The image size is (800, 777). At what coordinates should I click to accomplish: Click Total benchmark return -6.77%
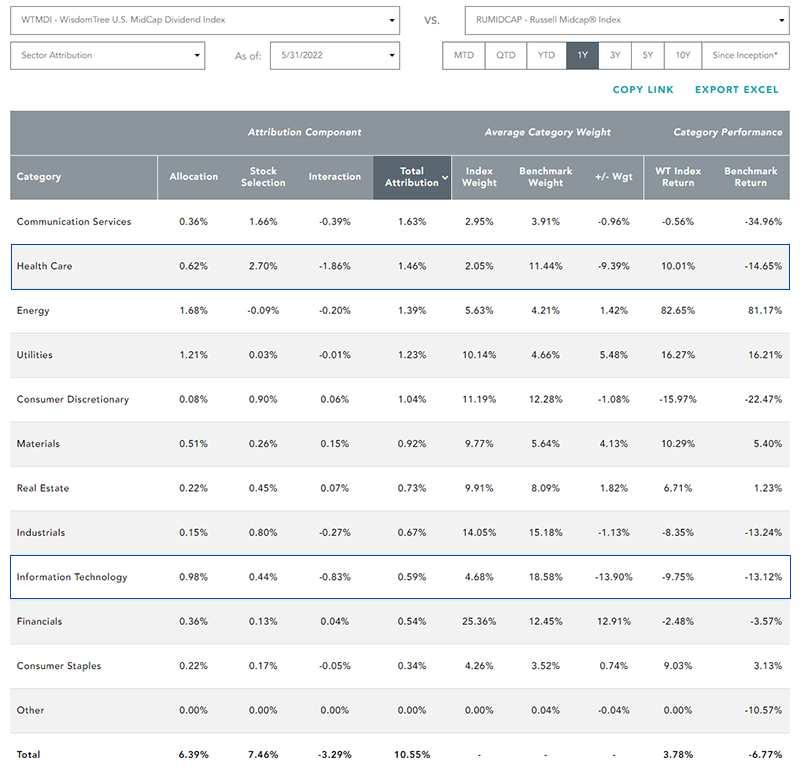765,755
